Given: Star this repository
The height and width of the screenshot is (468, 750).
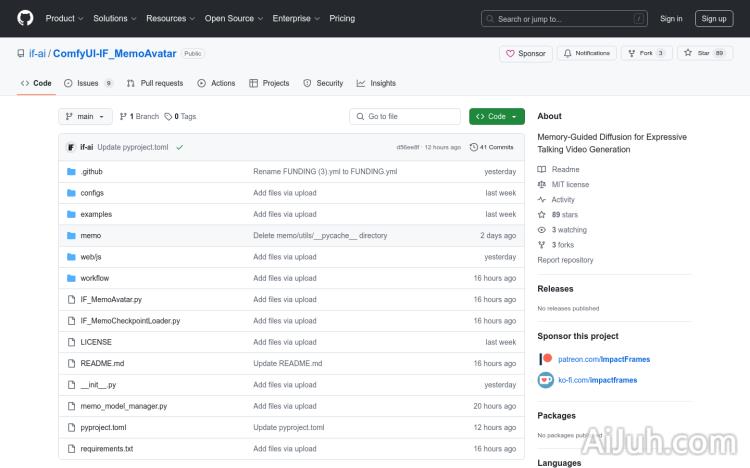Looking at the screenshot, I should pos(698,53).
